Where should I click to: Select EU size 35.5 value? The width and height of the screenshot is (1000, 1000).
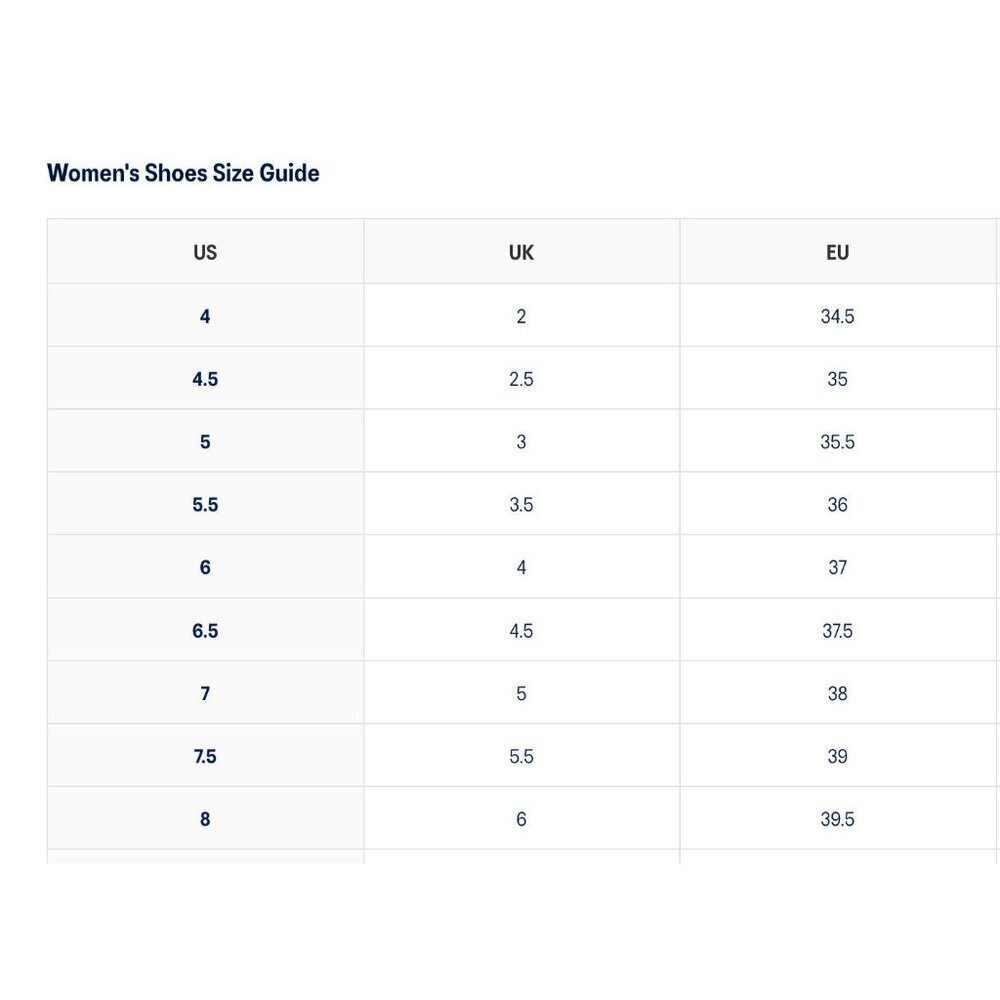(837, 442)
